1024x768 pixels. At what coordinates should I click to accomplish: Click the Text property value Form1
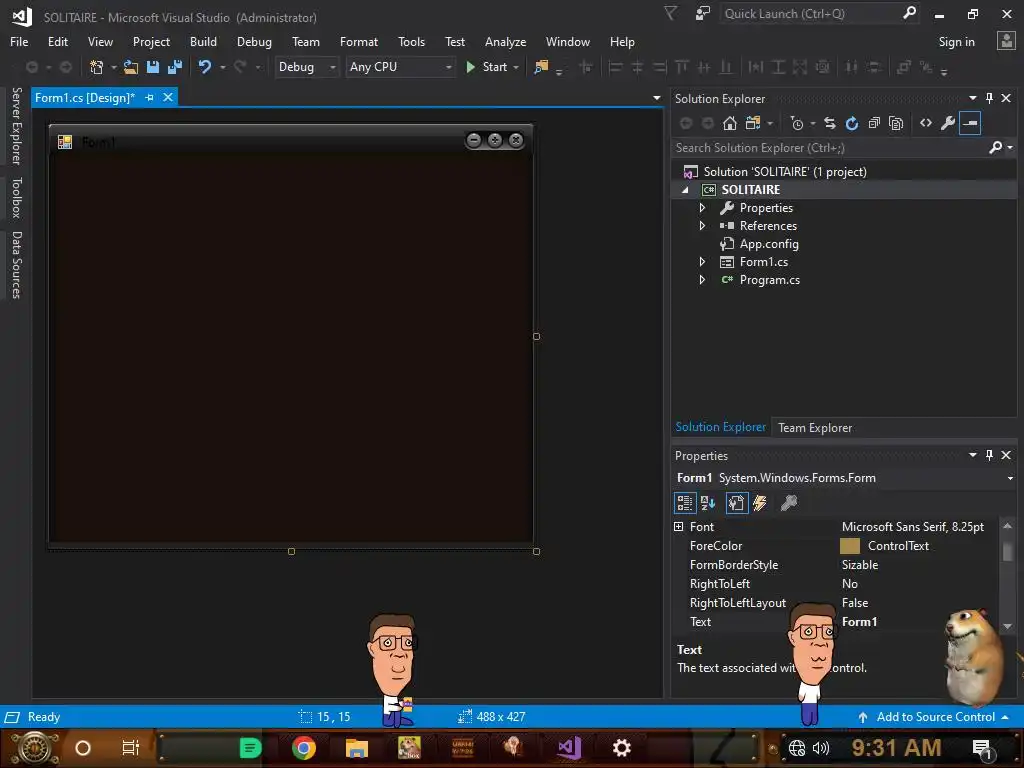[x=859, y=622]
